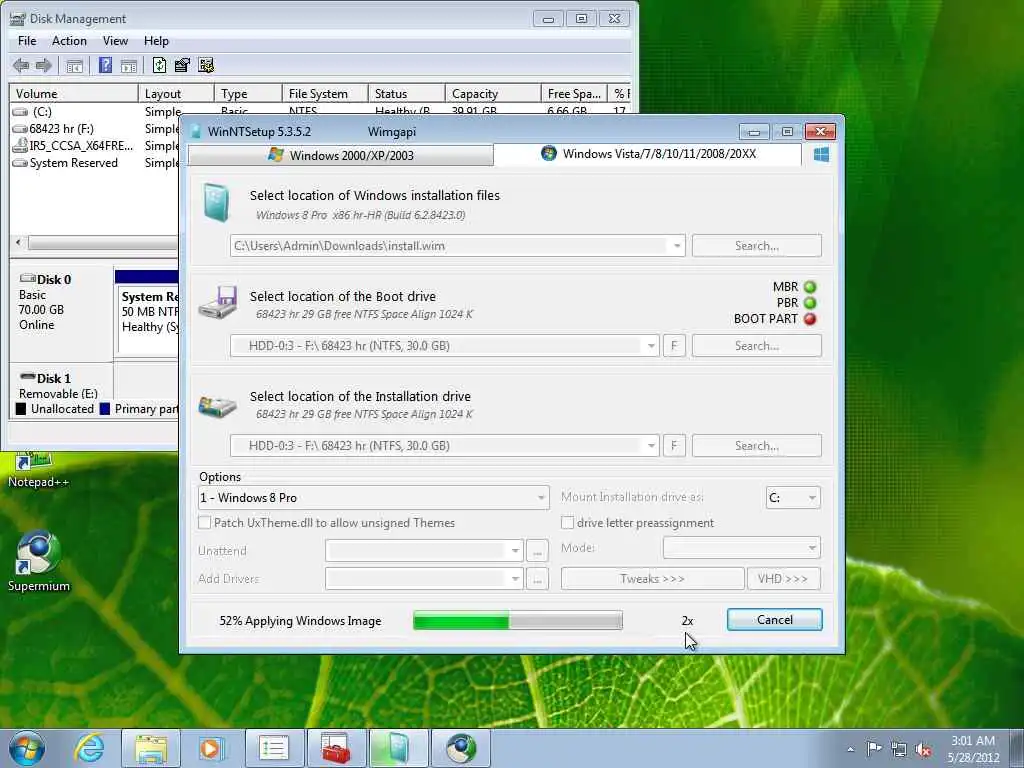Sort by the Capacity column header
This screenshot has width=1024, height=768.
pyautogui.click(x=493, y=93)
